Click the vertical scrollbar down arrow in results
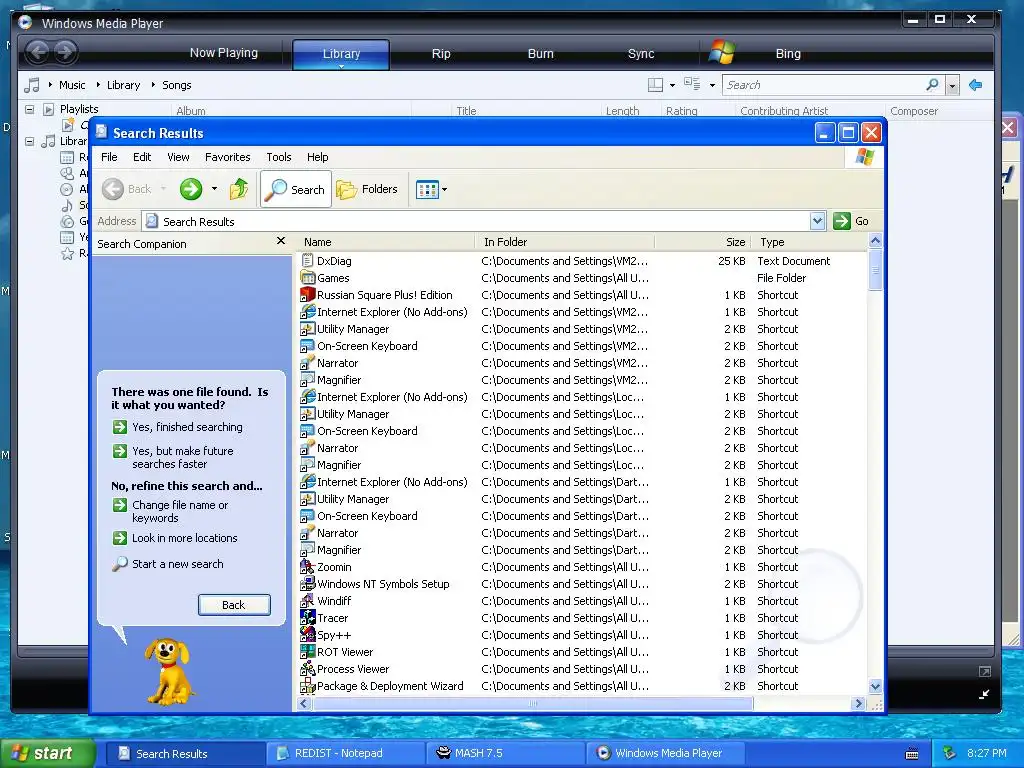The height and width of the screenshot is (768, 1024). (x=875, y=686)
